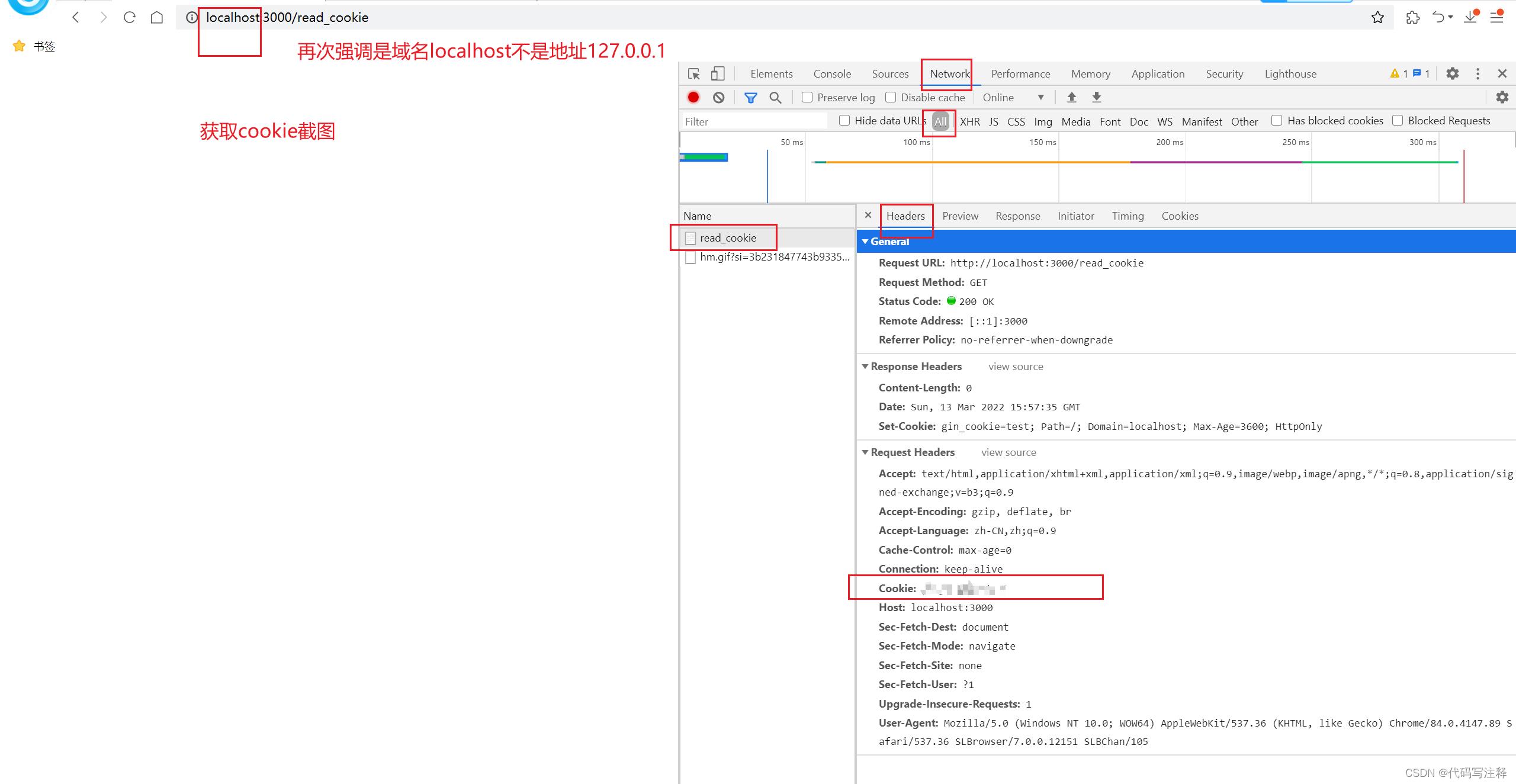Open the browser extensions puzzle icon
This screenshot has width=1516, height=784.
coord(1413,17)
